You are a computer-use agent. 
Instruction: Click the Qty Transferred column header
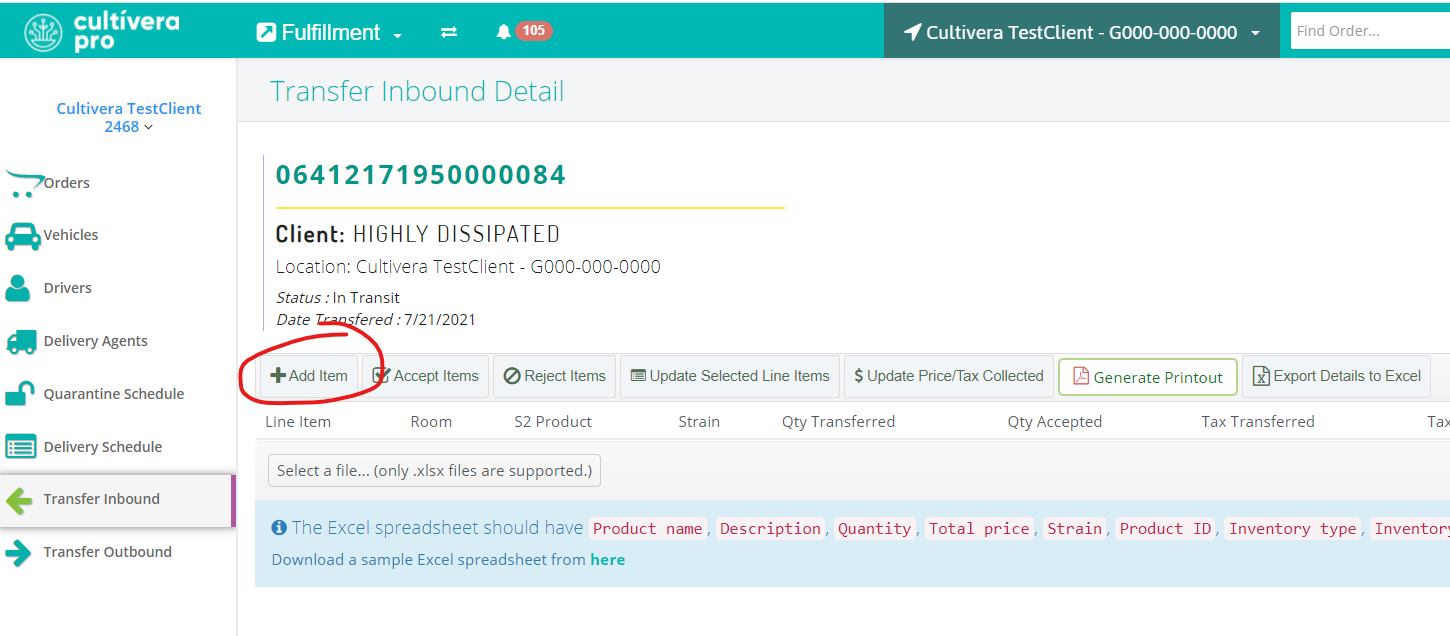point(838,422)
